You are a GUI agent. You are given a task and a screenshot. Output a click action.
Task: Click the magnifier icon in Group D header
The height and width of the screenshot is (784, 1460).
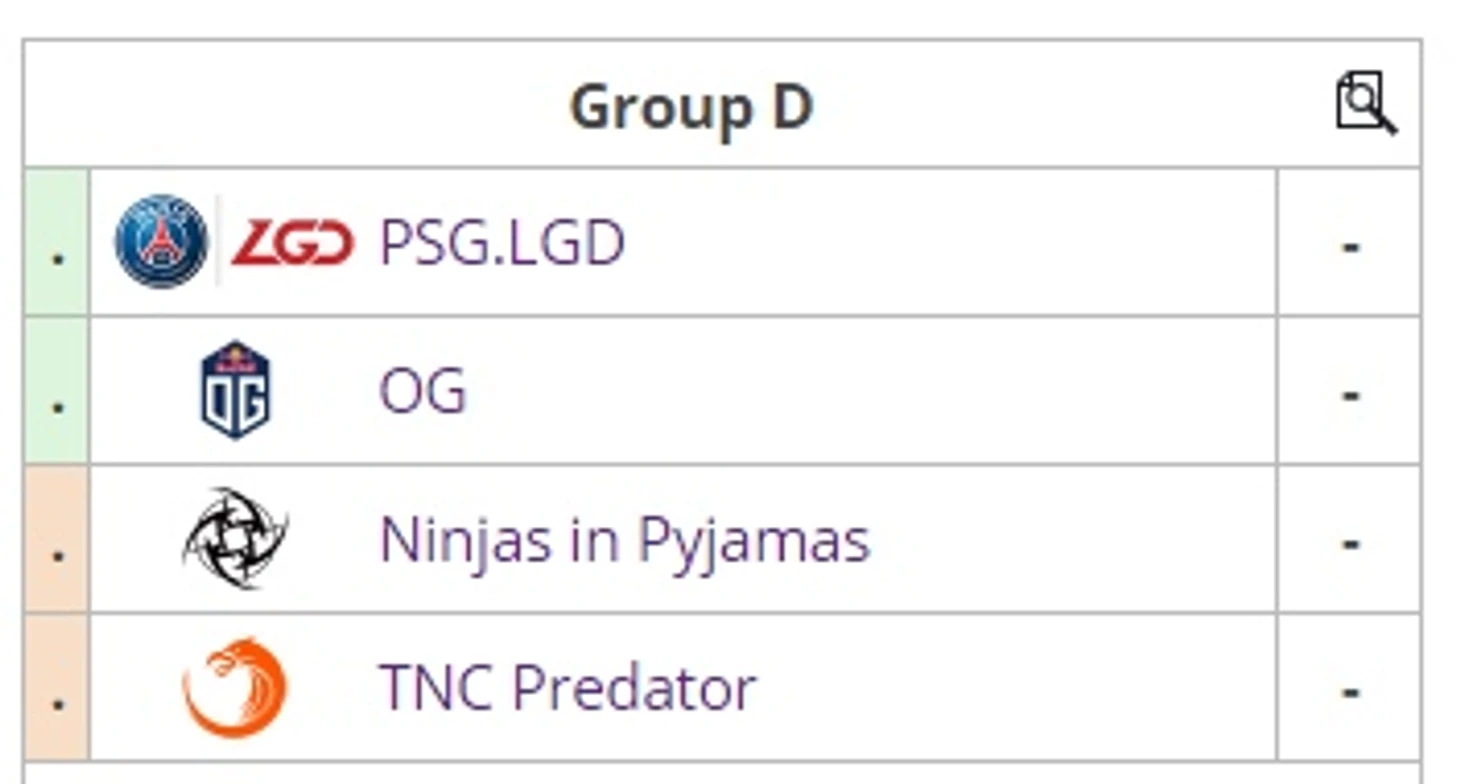[1365, 102]
